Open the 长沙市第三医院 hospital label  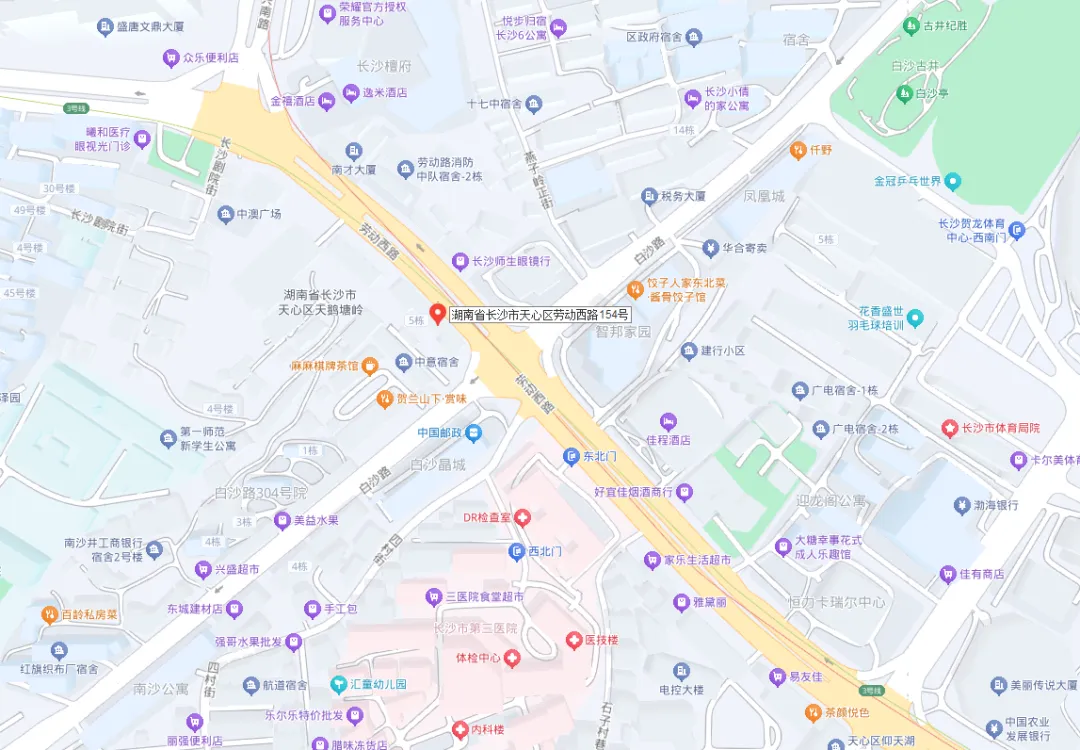475,628
